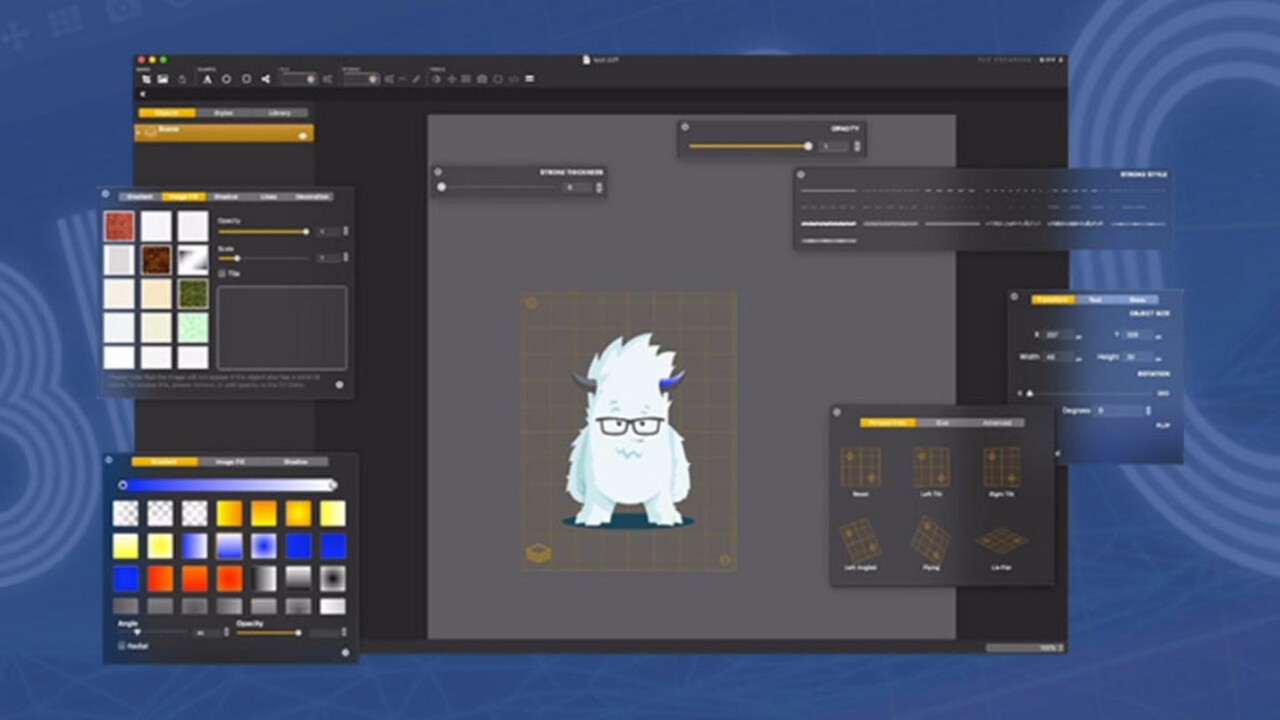Open the Decoration tab in fill panel
1280x720 pixels.
(x=312, y=197)
